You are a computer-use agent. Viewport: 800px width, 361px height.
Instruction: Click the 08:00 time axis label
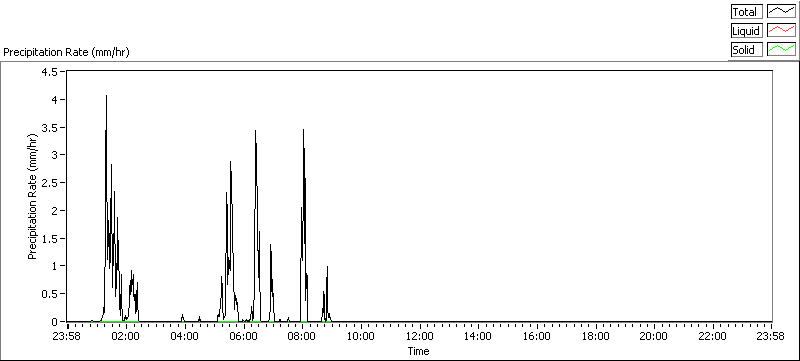(302, 336)
